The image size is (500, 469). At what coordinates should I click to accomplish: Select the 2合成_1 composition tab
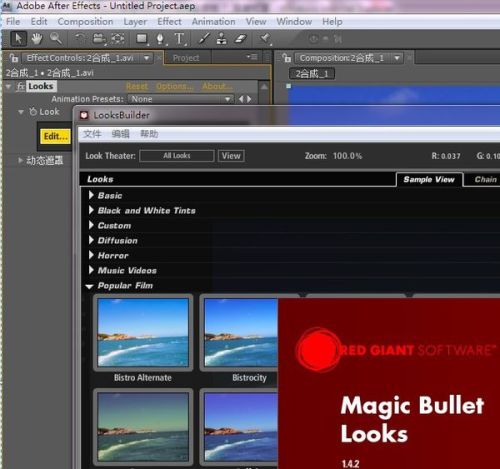(x=312, y=74)
